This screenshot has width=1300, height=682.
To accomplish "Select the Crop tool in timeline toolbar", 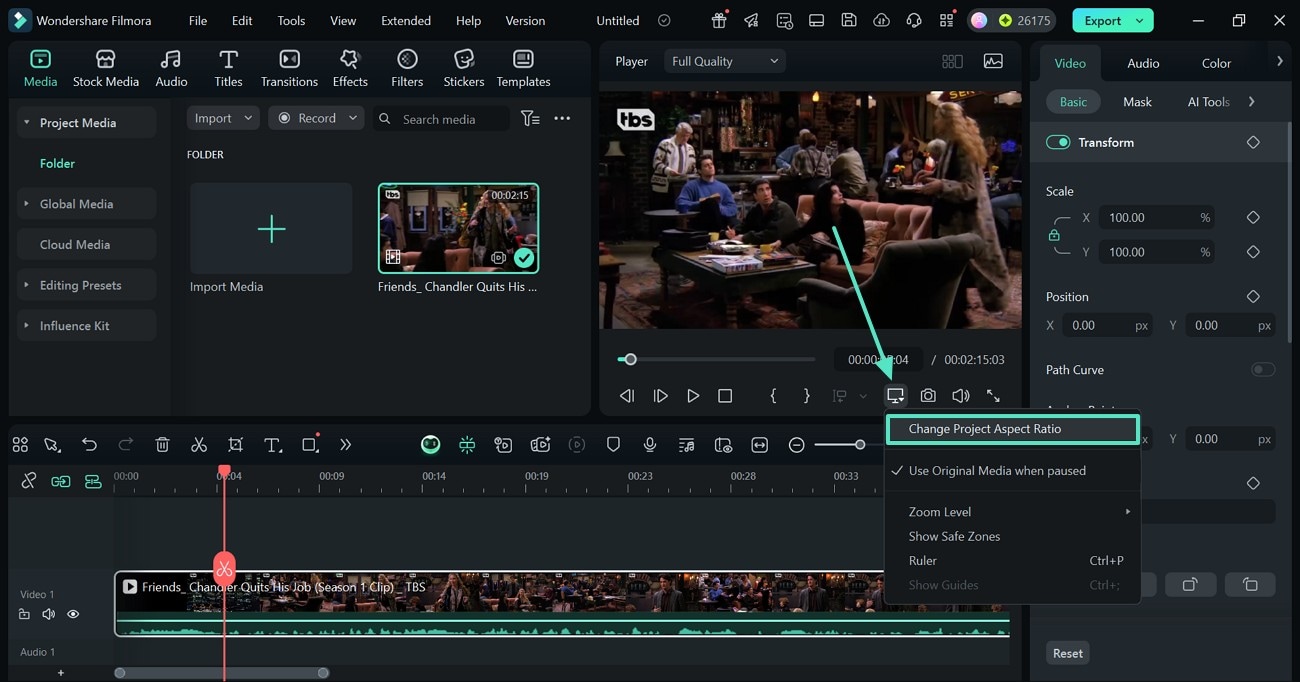I will click(236, 444).
